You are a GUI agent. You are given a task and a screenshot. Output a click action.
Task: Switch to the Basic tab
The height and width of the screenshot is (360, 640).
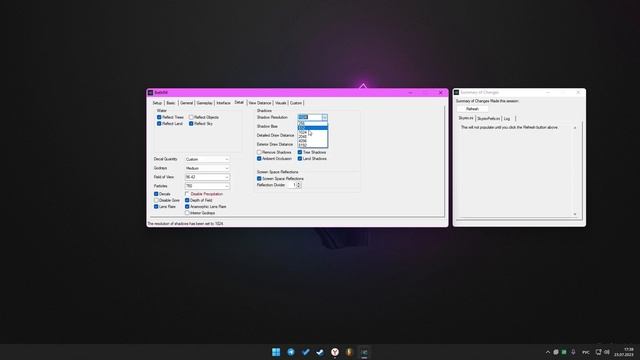[171, 103]
